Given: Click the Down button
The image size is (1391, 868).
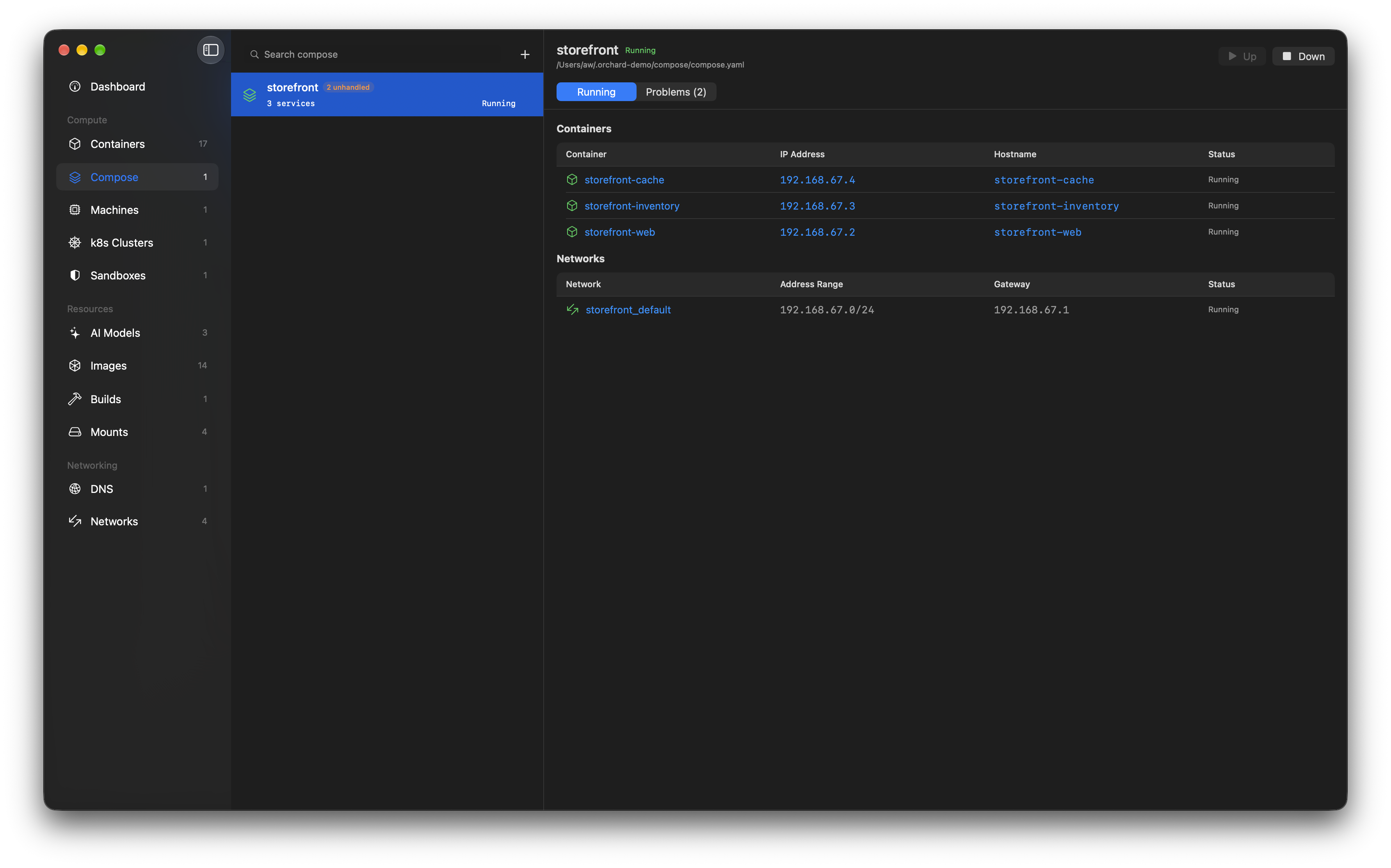Looking at the screenshot, I should click(1303, 56).
